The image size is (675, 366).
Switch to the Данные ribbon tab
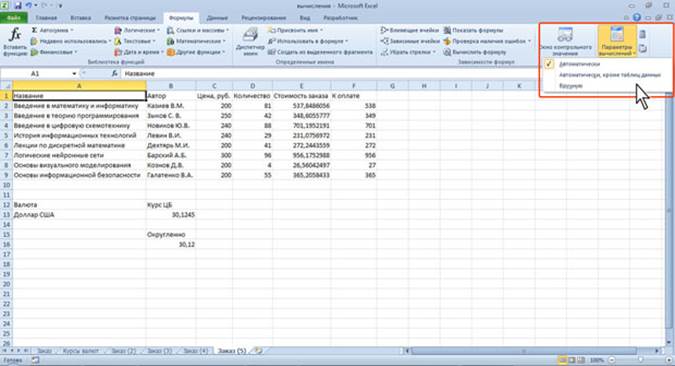(x=217, y=18)
